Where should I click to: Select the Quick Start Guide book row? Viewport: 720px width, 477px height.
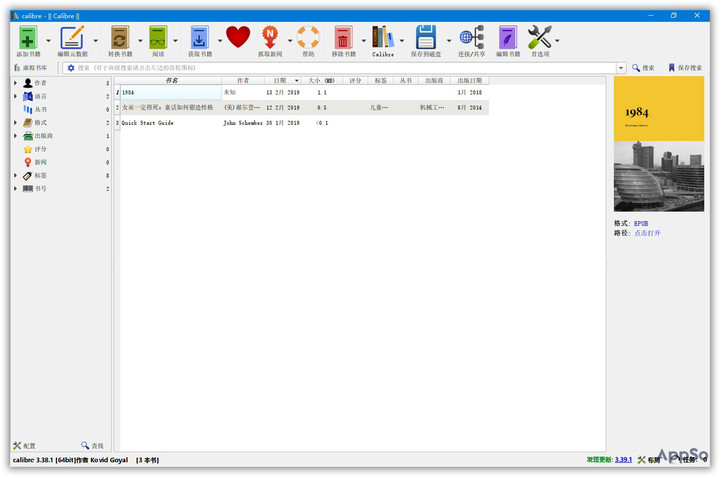[x=301, y=123]
